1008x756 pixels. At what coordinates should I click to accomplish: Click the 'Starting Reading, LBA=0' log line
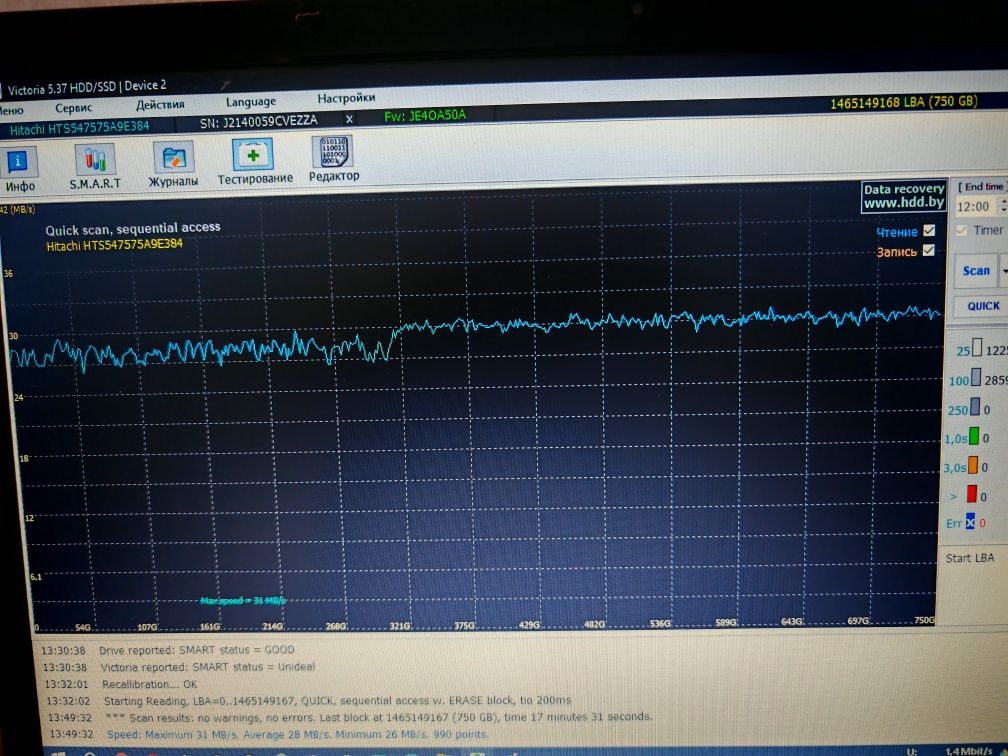(337, 700)
